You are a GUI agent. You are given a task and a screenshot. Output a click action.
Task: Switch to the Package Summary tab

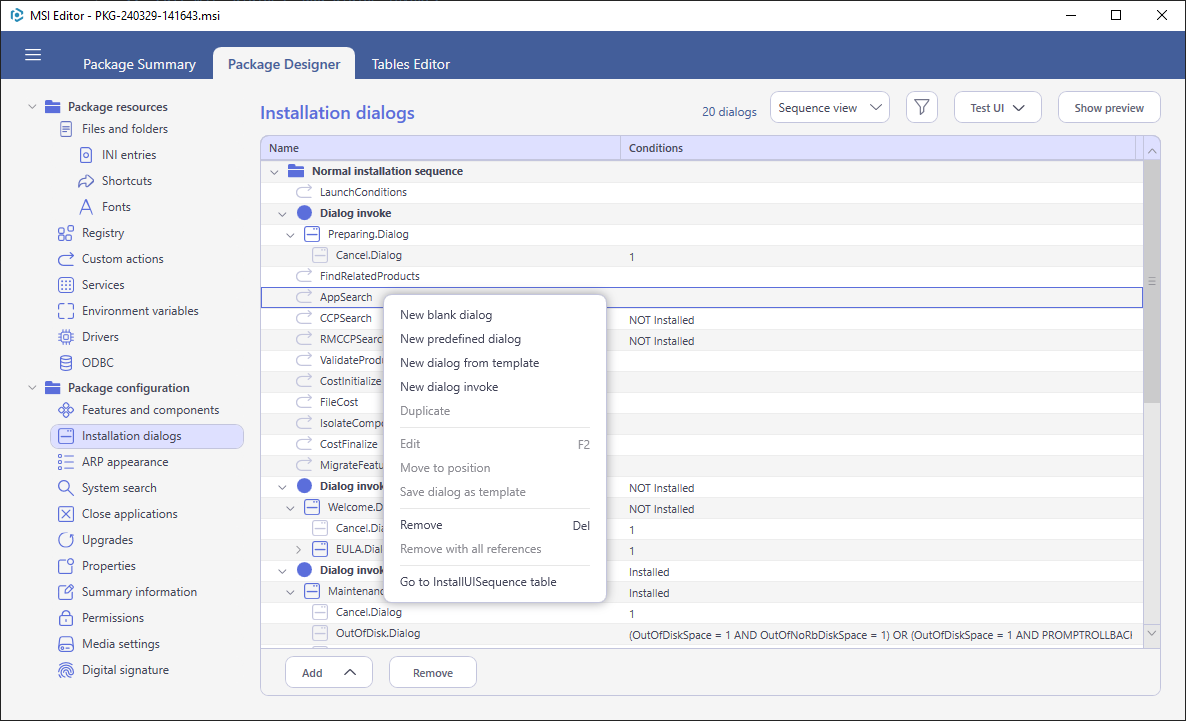click(139, 64)
